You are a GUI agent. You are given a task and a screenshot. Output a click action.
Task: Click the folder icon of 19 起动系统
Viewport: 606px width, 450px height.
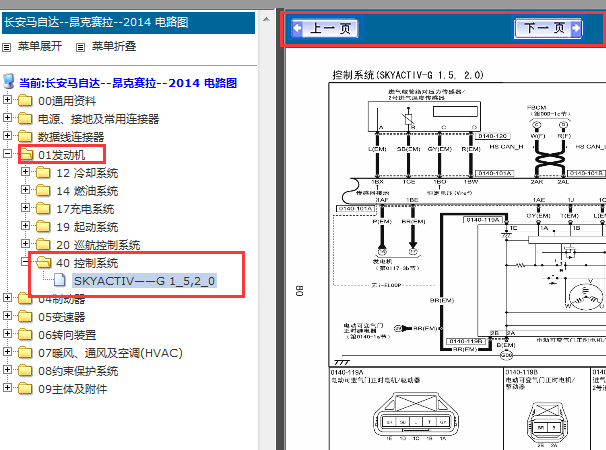click(43, 227)
